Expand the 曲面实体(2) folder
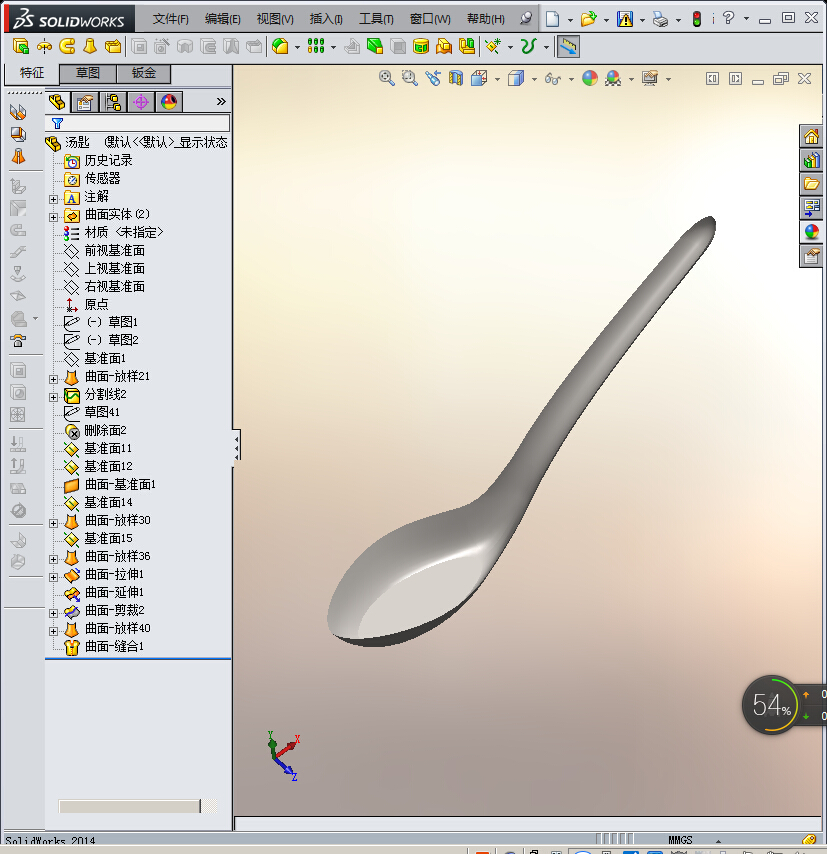The image size is (827, 854). coord(53,217)
